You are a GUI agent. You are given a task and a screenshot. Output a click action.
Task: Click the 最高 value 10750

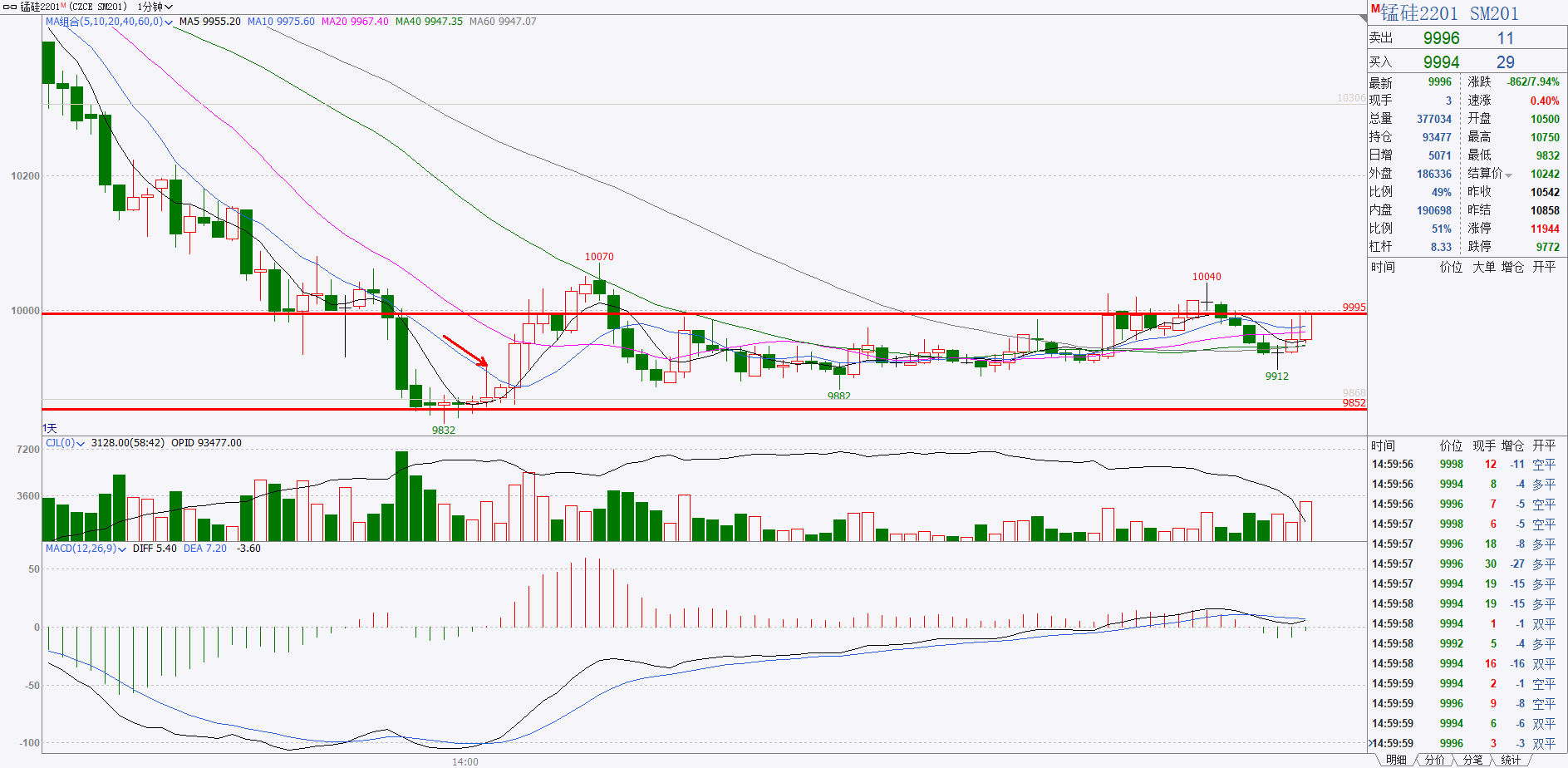tap(1546, 138)
